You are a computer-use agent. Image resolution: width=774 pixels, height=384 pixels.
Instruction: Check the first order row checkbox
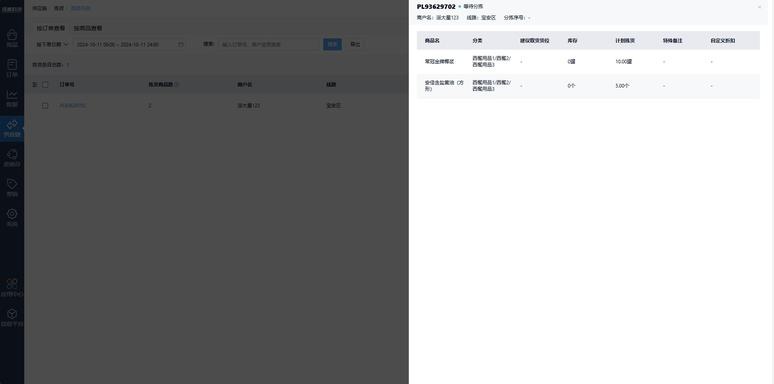45,106
